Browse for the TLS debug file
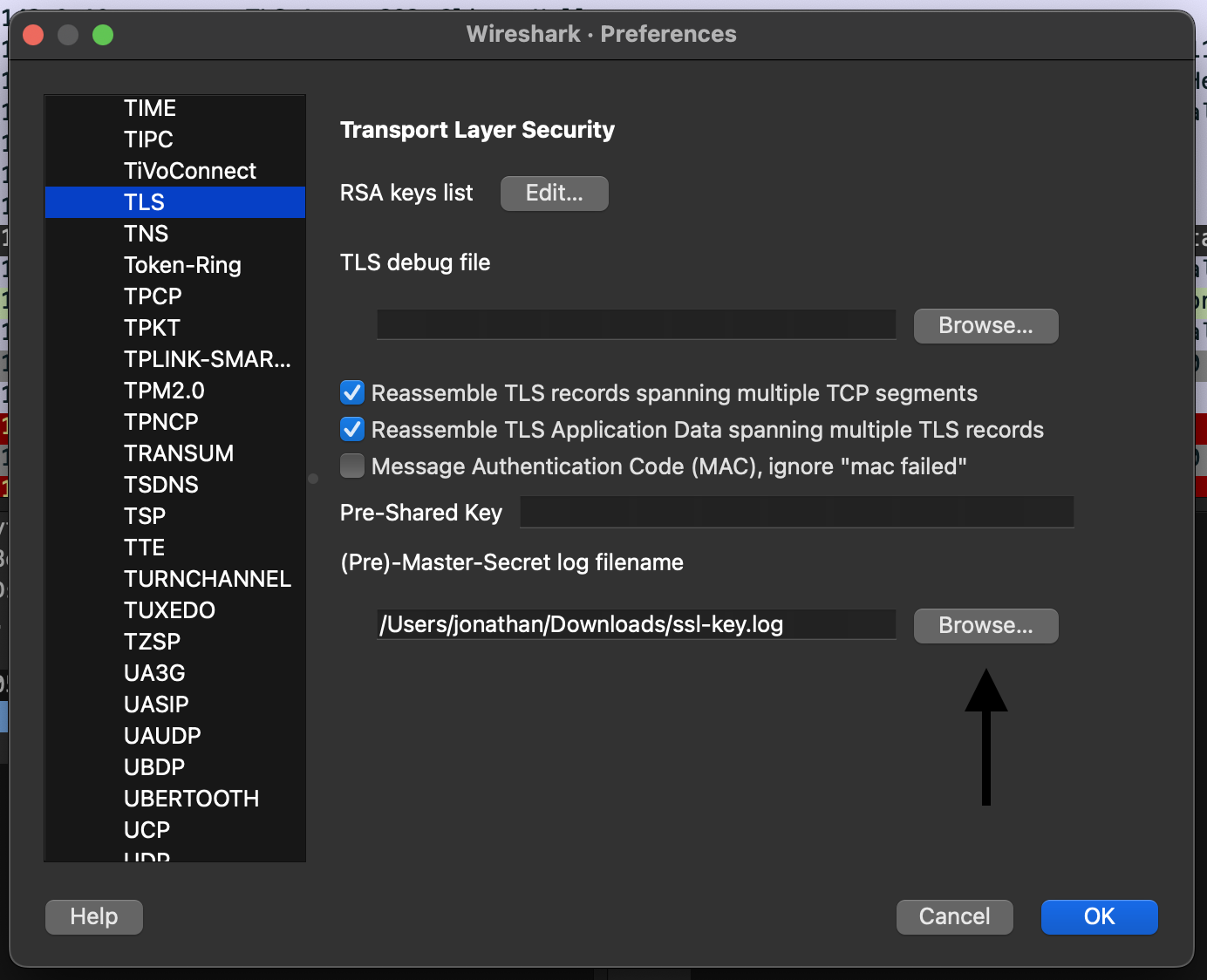 pos(985,325)
